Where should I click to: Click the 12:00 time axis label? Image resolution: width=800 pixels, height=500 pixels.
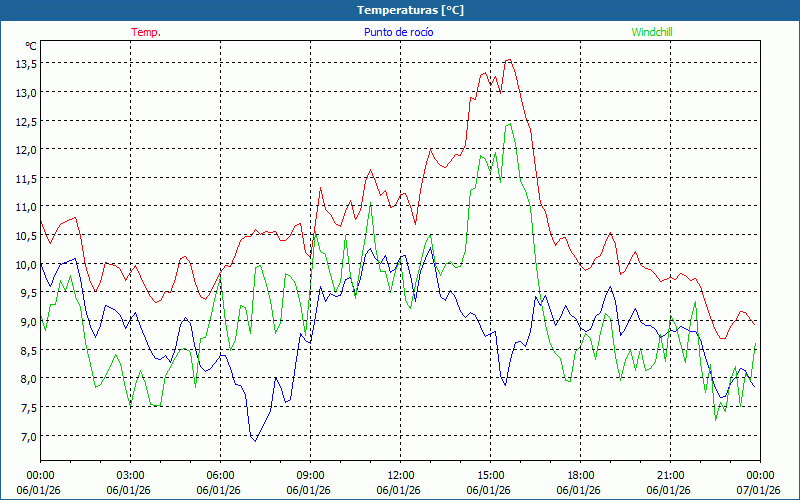point(400,475)
